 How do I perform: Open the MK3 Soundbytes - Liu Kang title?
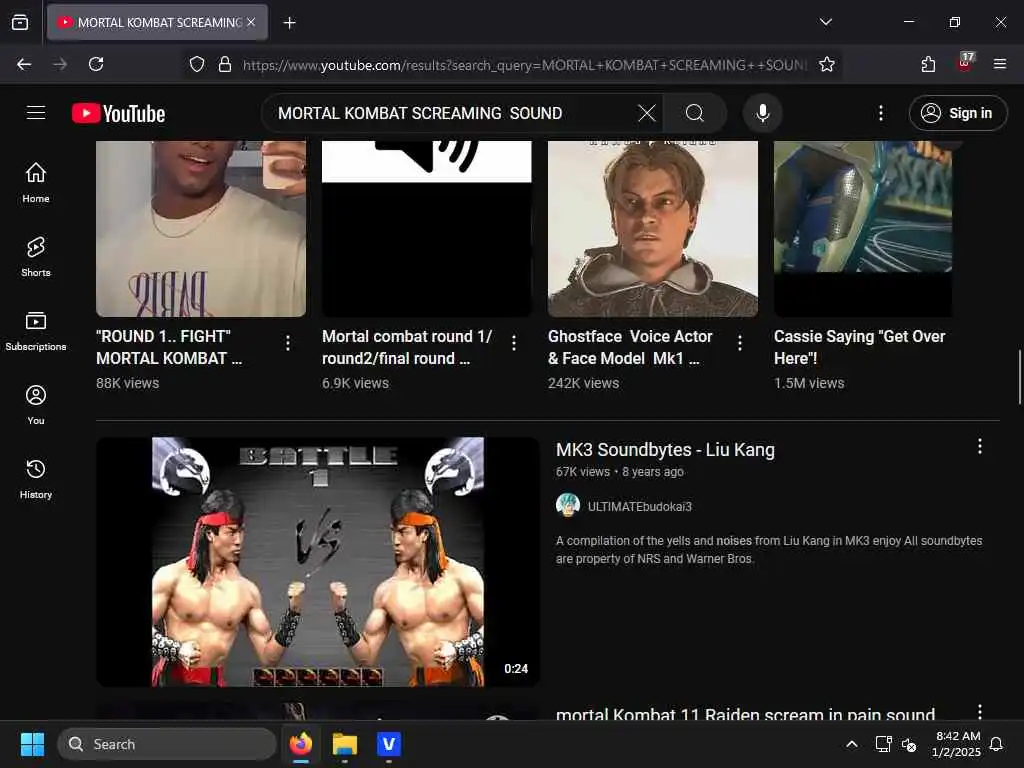click(x=665, y=450)
